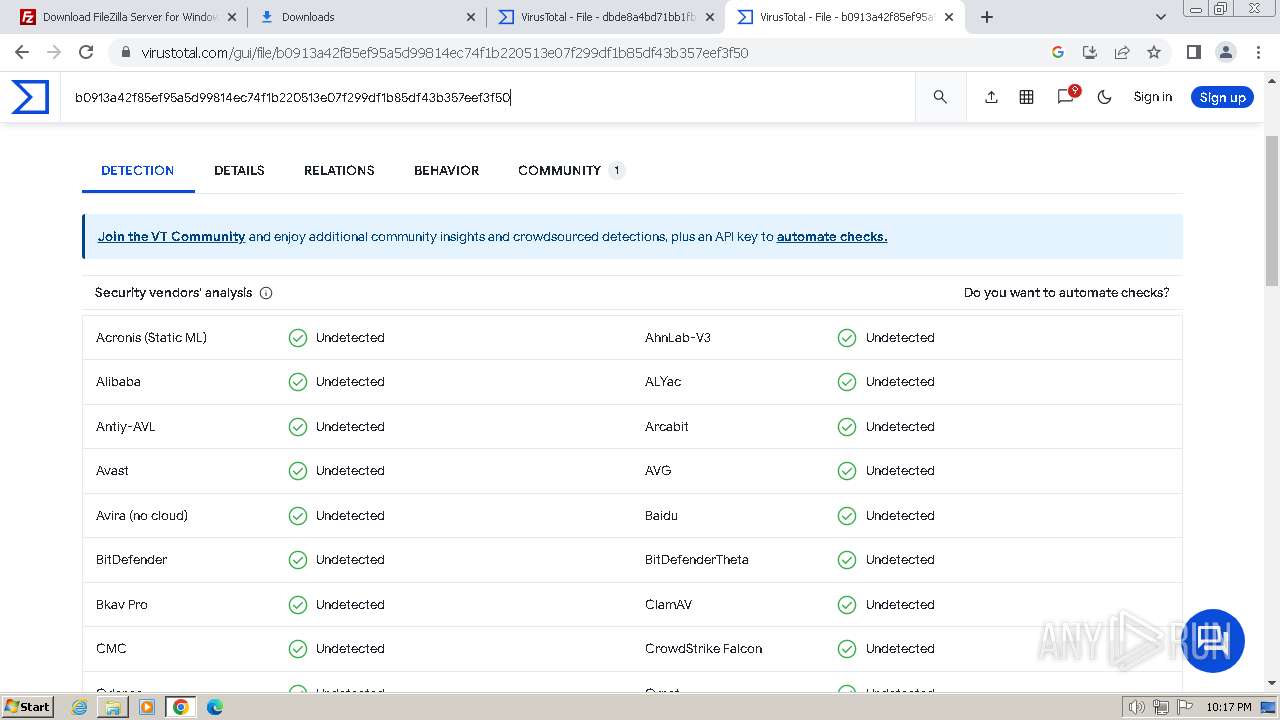Screen dimensions: 1280x720
Task: Click the AhnLab-V3 vendor name
Action: click(678, 338)
